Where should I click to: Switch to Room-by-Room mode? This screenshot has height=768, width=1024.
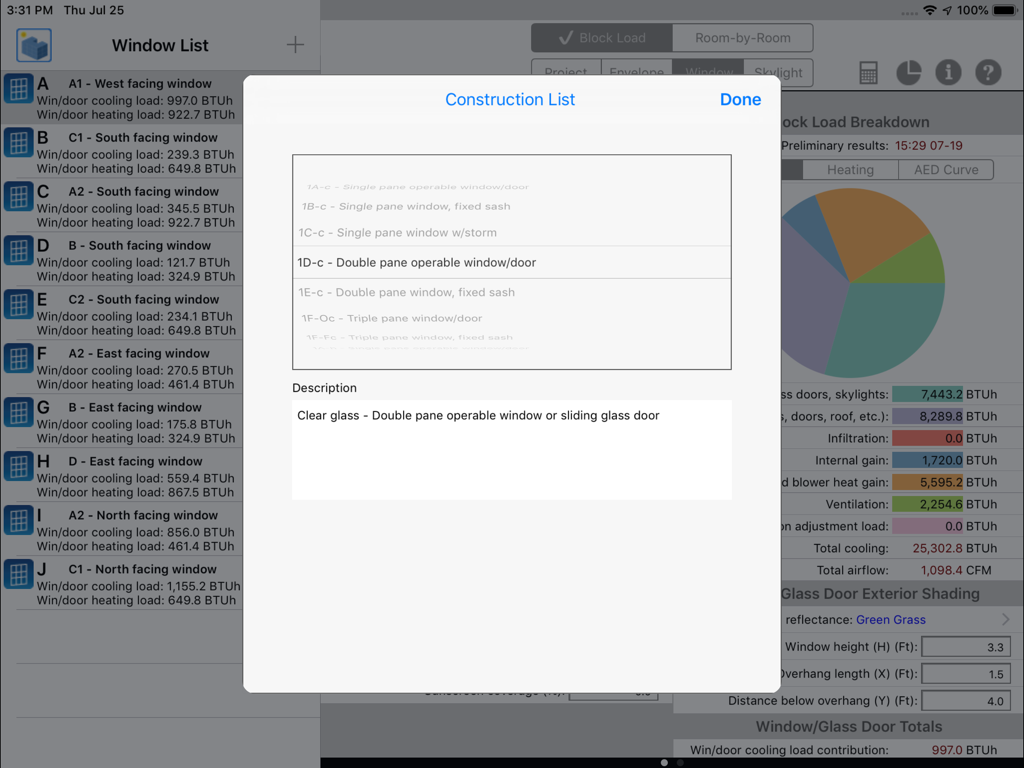(740, 37)
